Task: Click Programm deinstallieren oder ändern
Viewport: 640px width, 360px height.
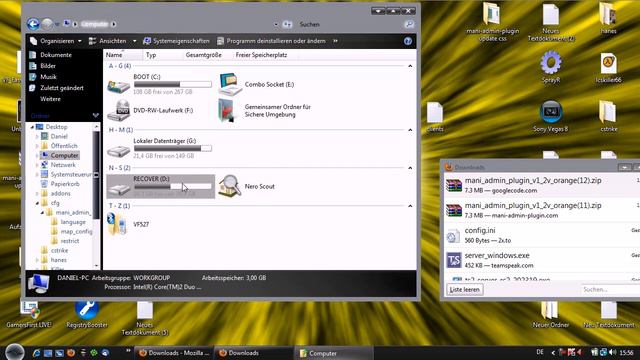Action: tap(271, 41)
